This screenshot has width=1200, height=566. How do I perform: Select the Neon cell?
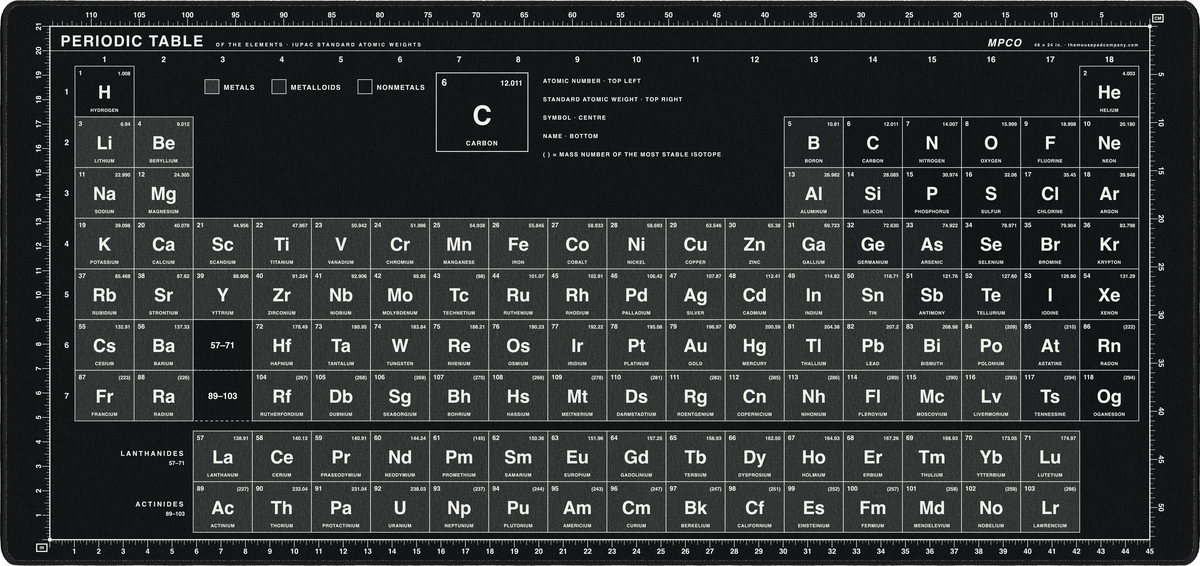click(1109, 143)
